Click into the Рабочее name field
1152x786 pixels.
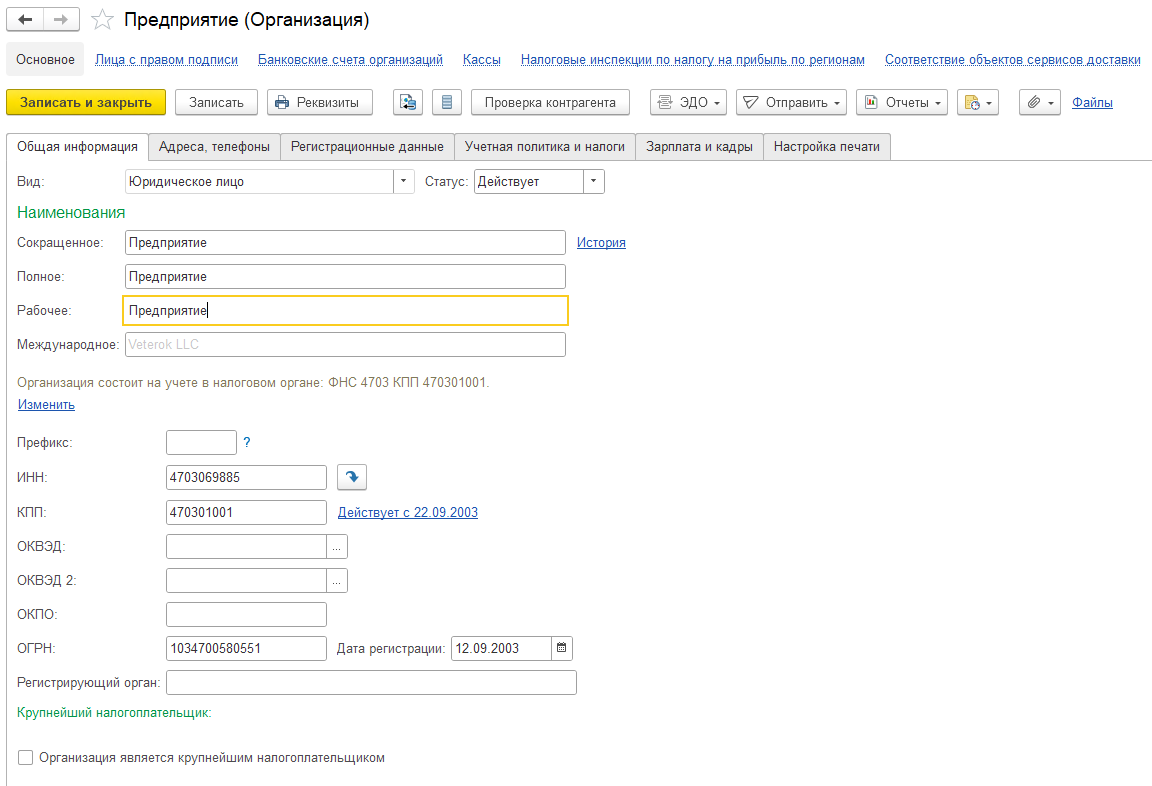pyautogui.click(x=345, y=310)
